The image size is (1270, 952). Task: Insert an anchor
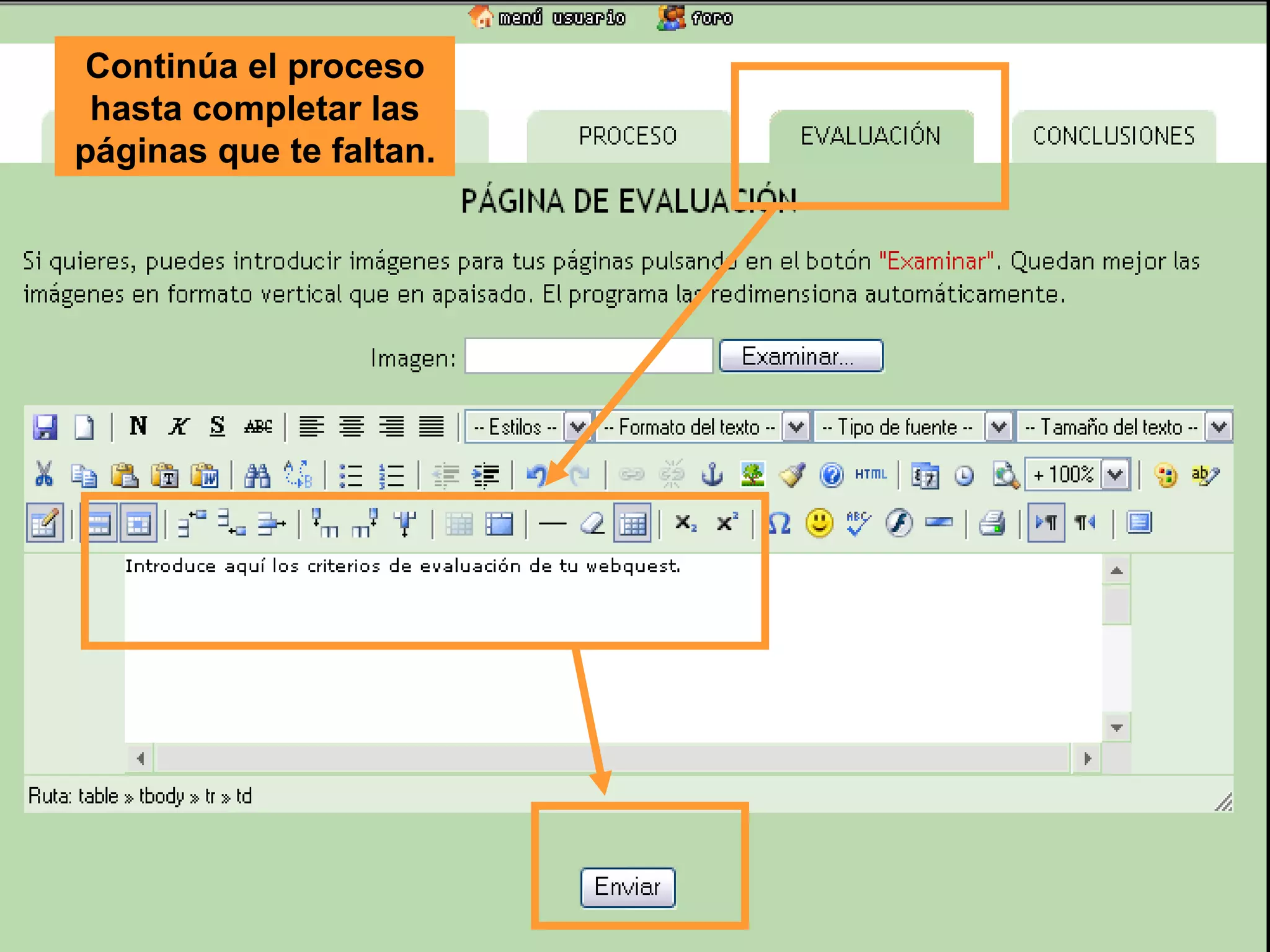(x=712, y=475)
